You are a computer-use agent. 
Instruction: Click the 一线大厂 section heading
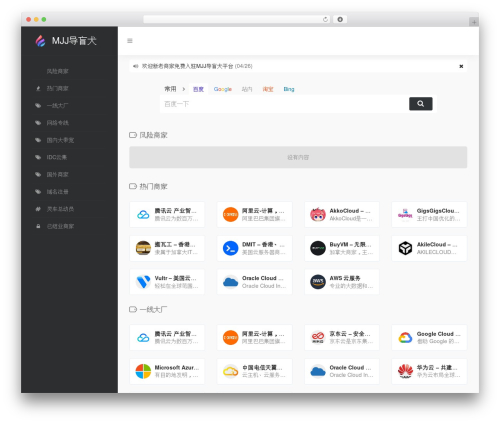click(153, 309)
